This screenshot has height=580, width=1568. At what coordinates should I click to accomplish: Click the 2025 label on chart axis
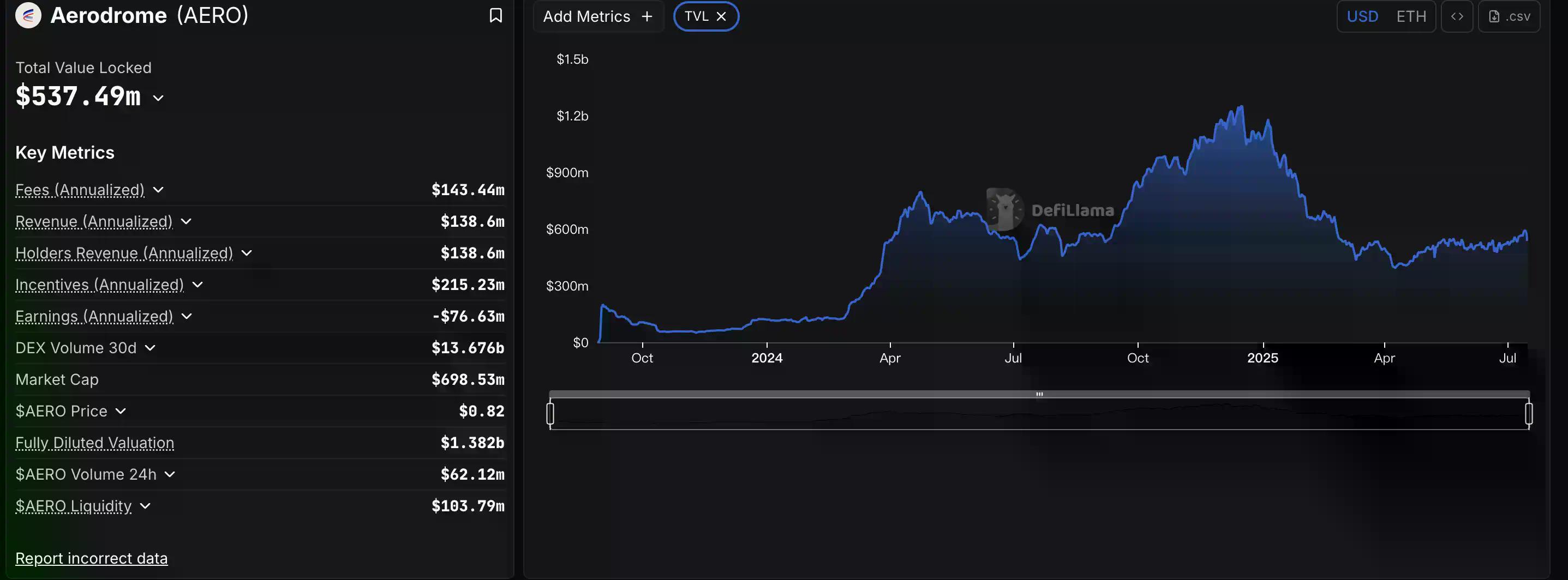(x=1262, y=358)
